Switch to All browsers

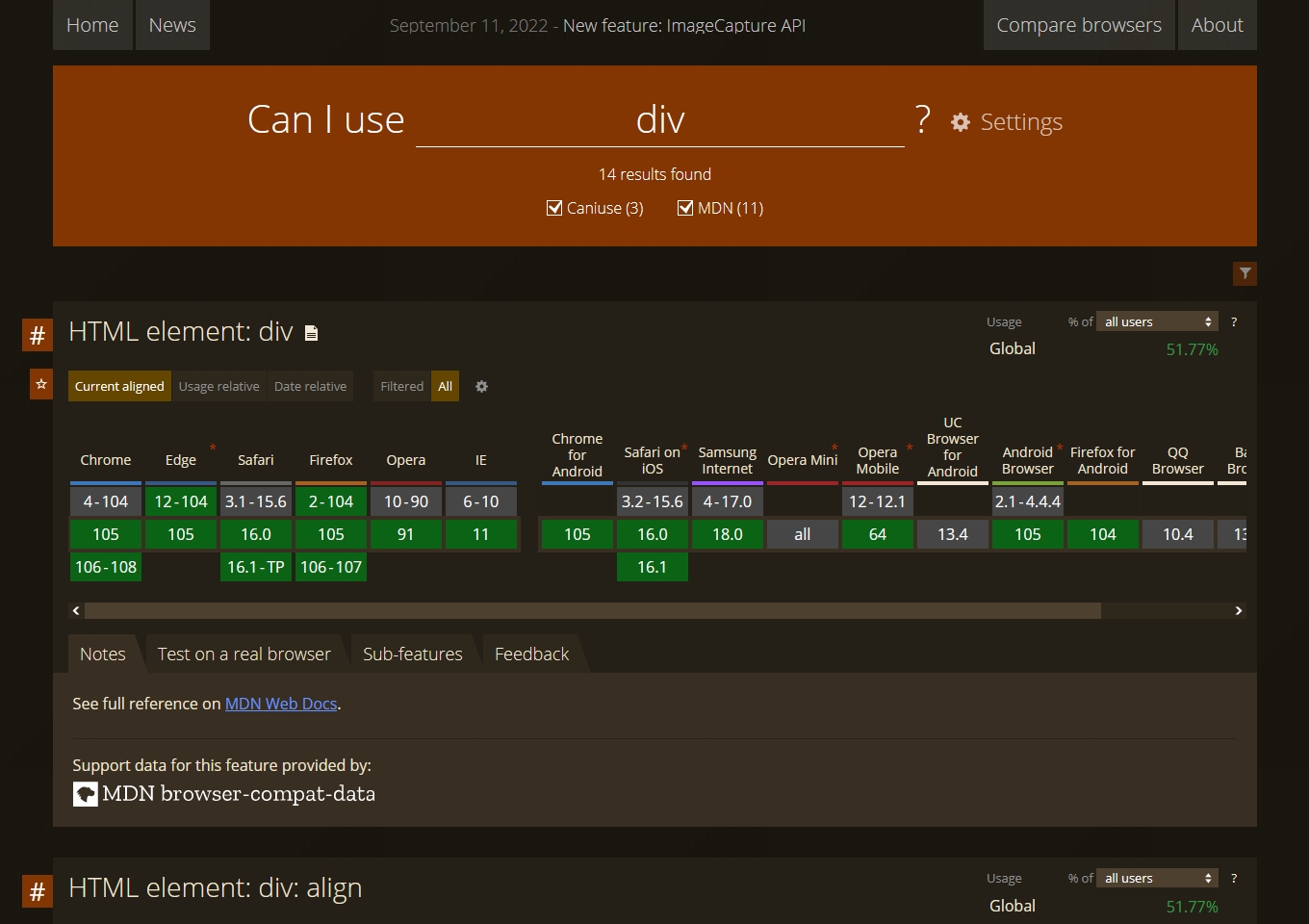pos(445,386)
